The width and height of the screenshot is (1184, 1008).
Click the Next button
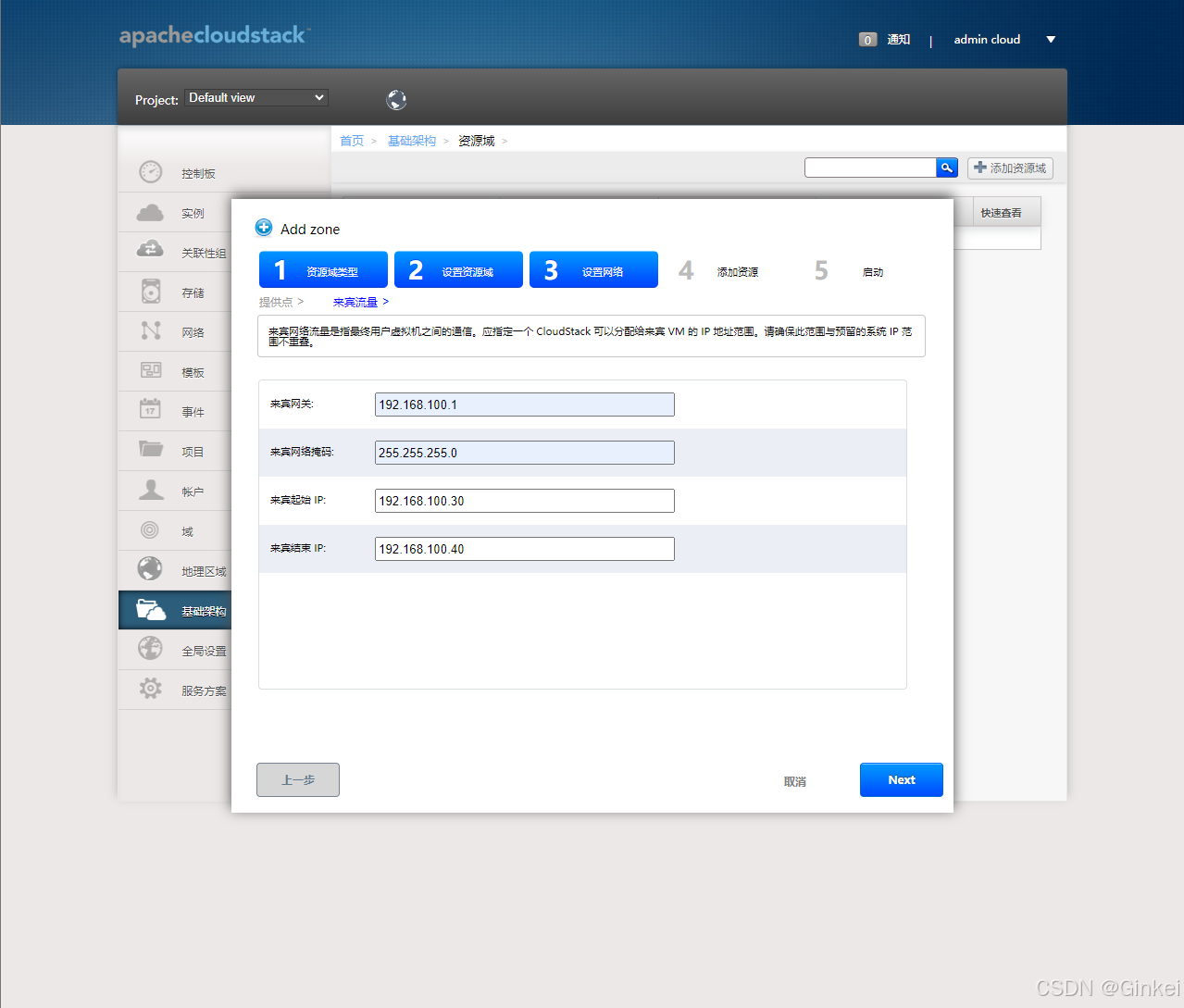pos(901,779)
